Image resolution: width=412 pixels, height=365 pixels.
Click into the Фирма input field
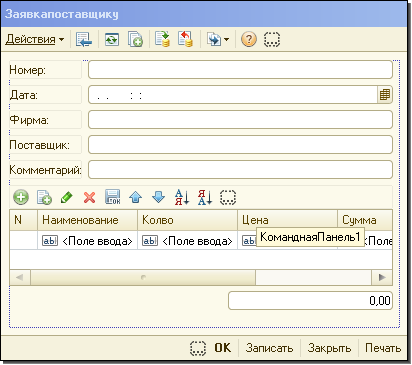click(240, 120)
